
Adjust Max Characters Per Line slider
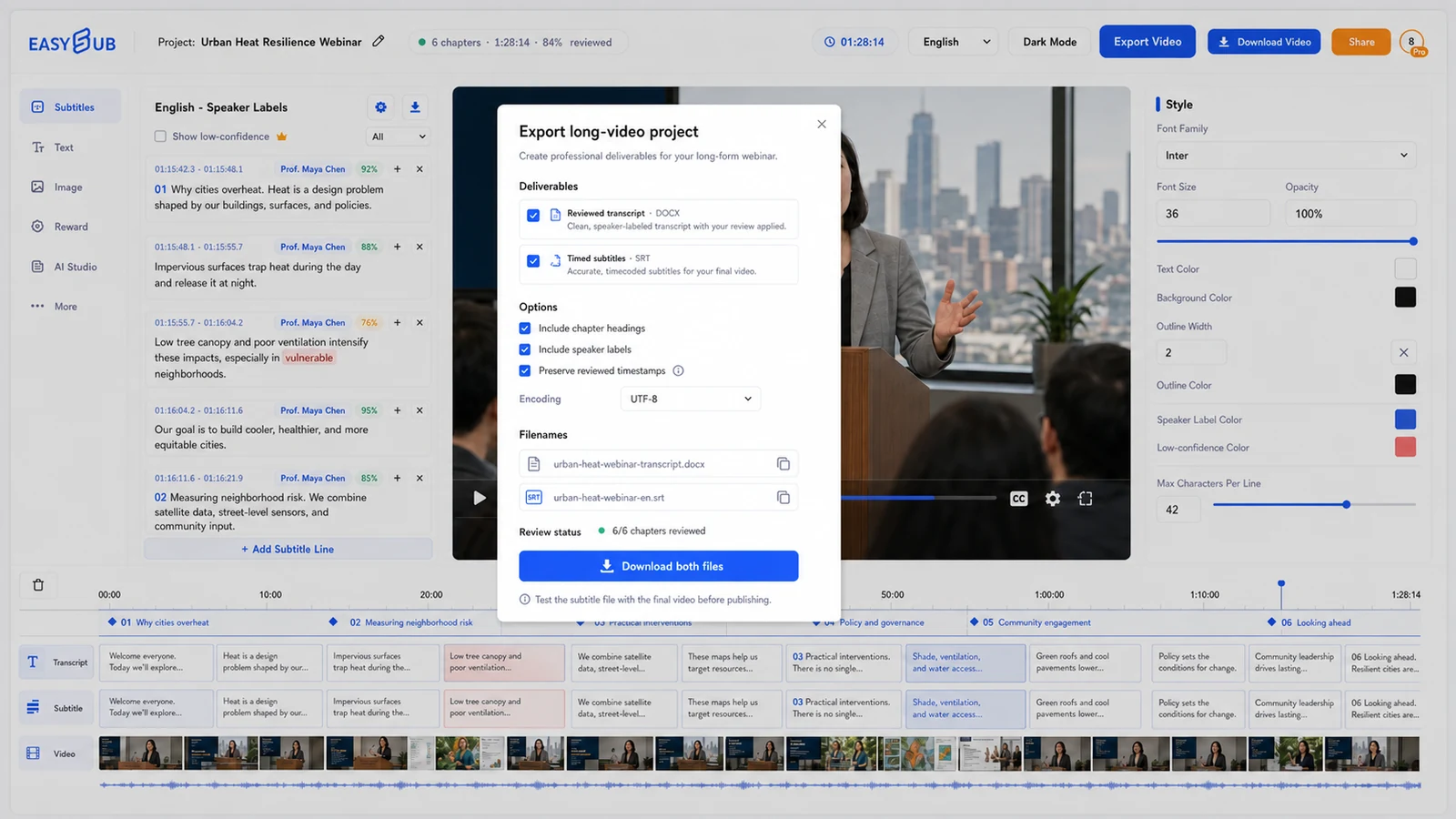1346,504
